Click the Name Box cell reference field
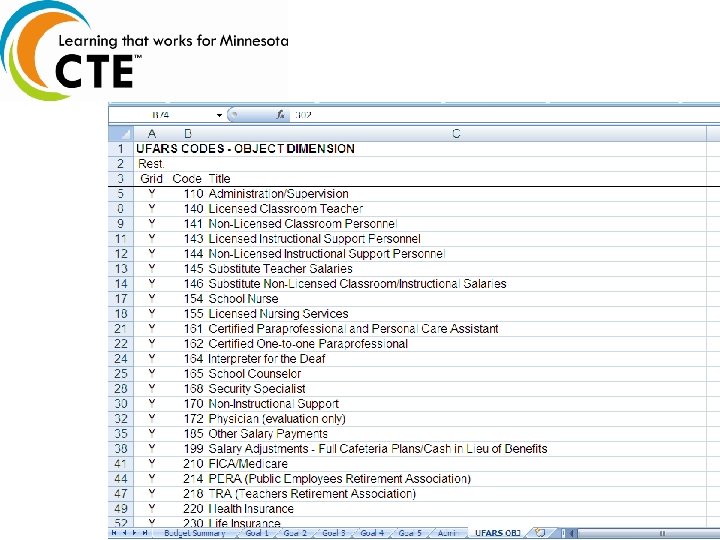The height and width of the screenshot is (540, 720). click(x=162, y=115)
